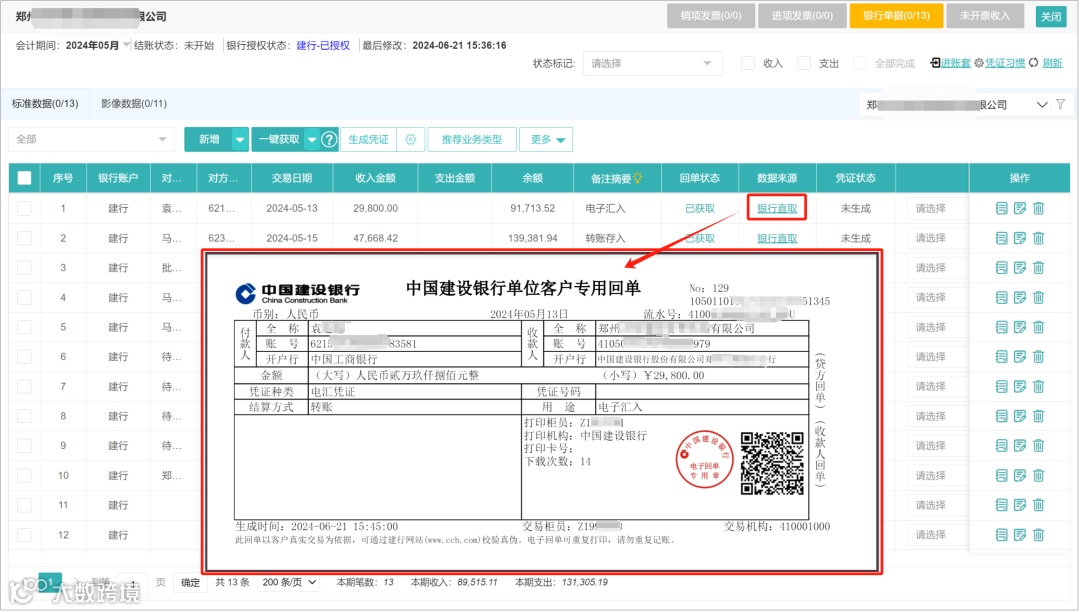Edit row 1 bank record
Viewport: 1080px width, 612px height.
(x=1020, y=208)
